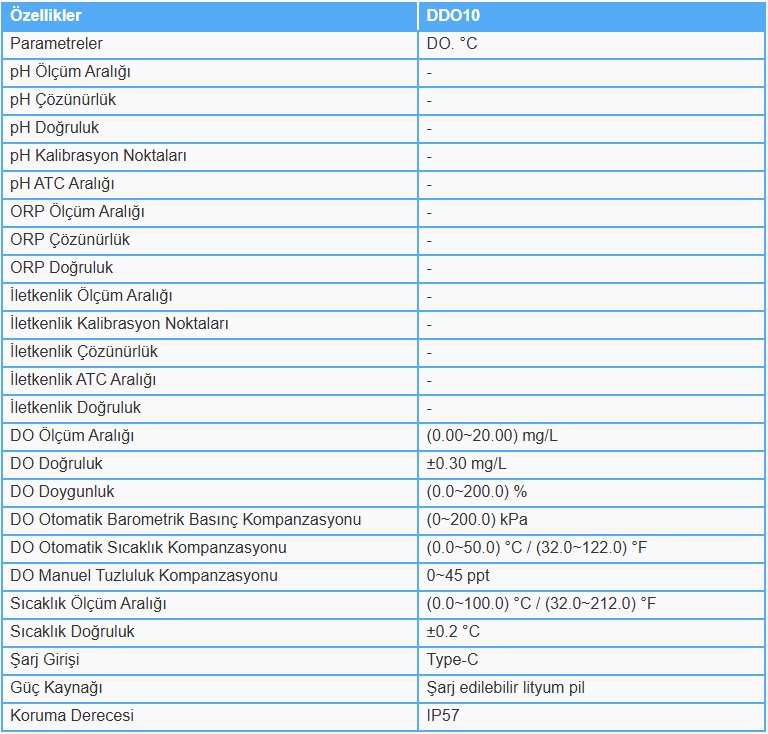Select the 'pH Doğruluk' label
Image resolution: width=768 pixels, height=734 pixels.
point(55,128)
